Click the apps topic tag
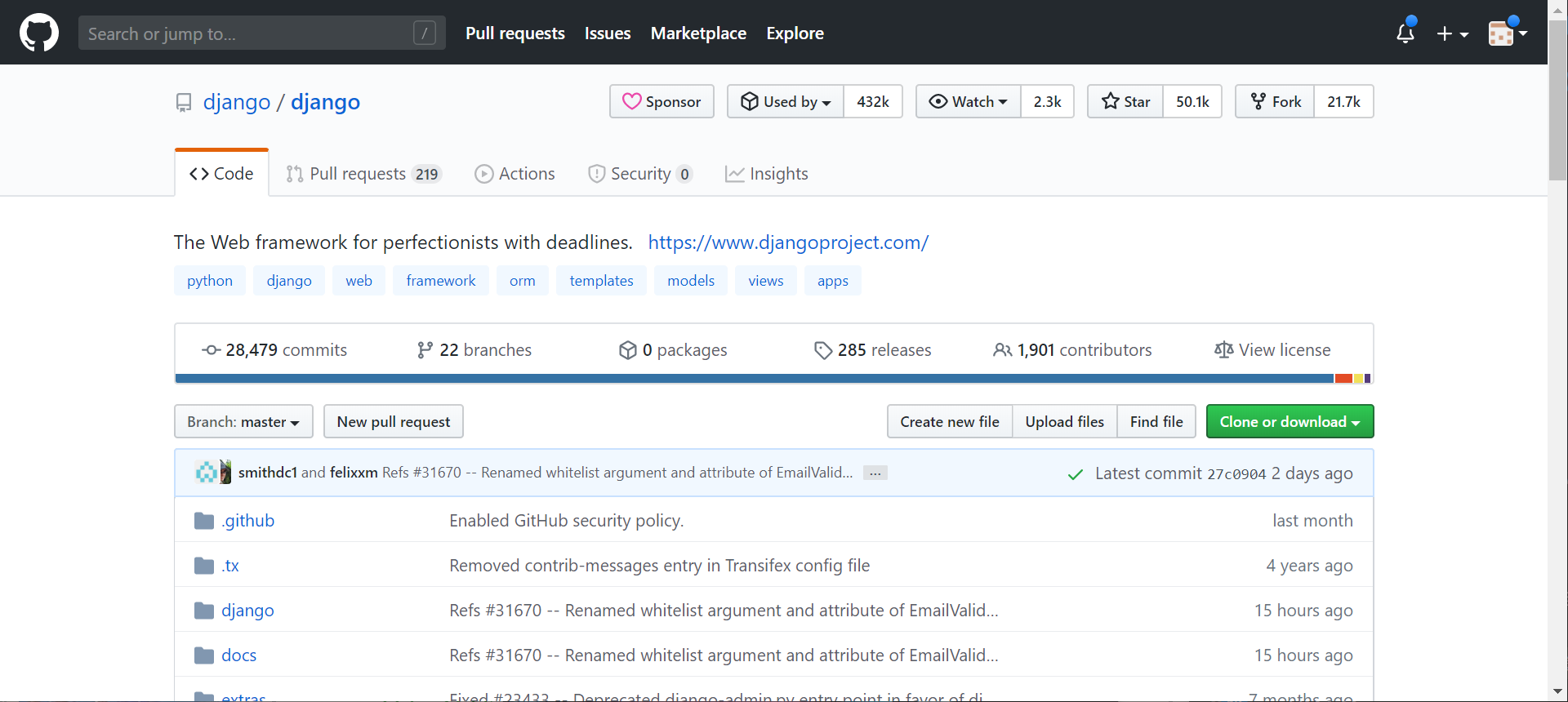 click(x=833, y=281)
